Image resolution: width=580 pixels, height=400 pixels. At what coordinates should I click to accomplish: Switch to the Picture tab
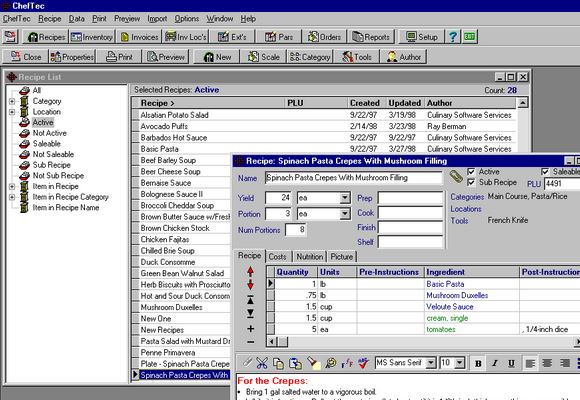(341, 256)
